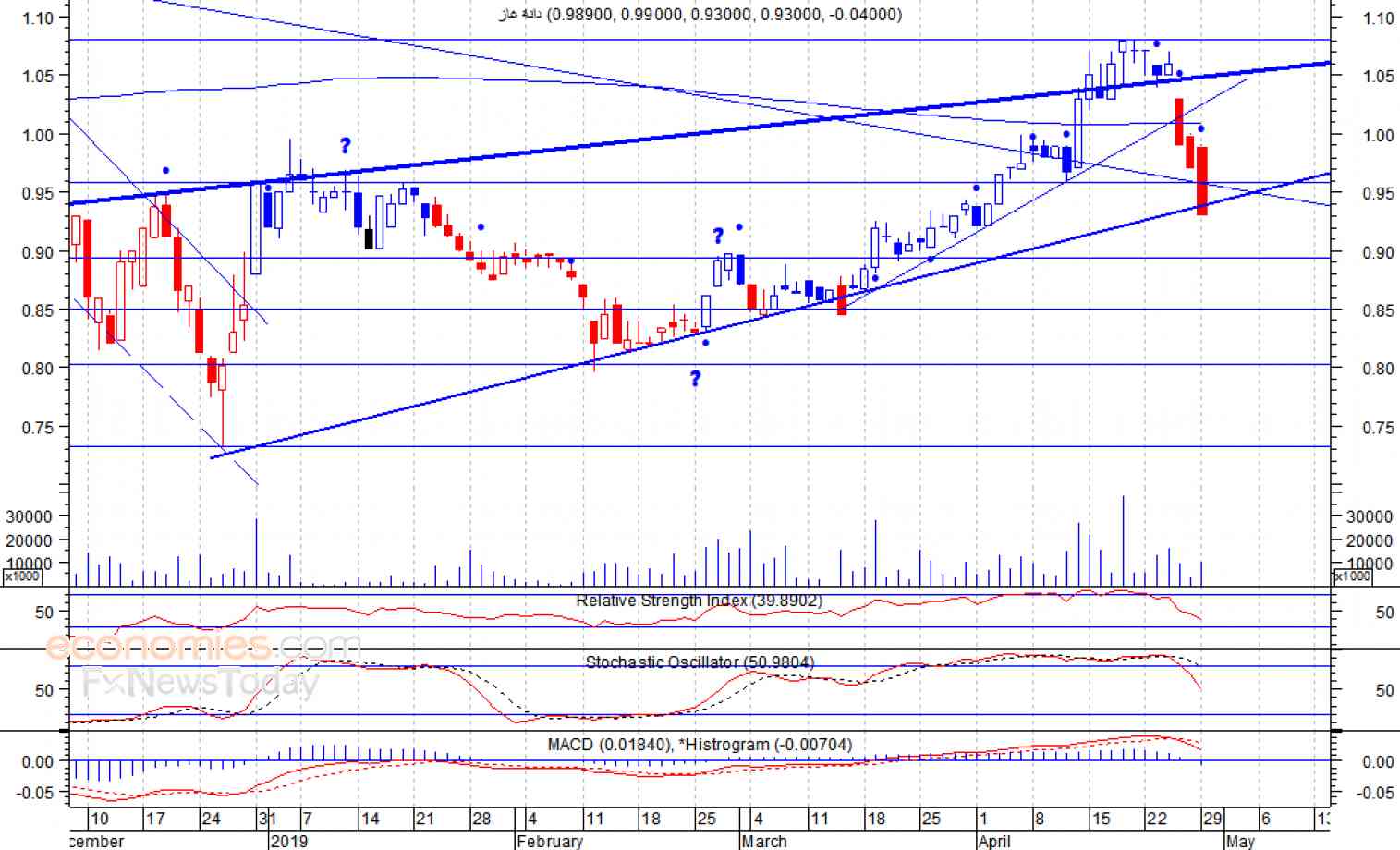1400x850 pixels.
Task: Click the date tick label '10' in December
Action: click(98, 819)
